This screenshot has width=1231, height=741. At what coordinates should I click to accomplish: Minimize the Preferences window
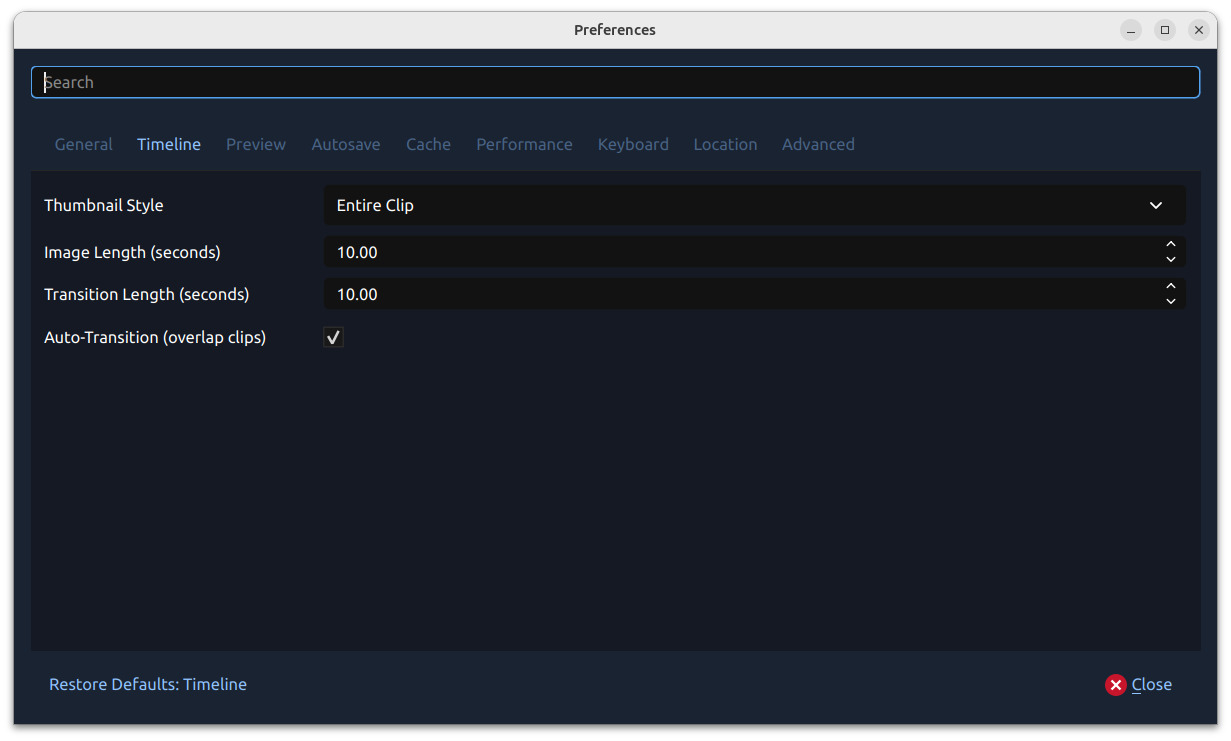[1131, 30]
